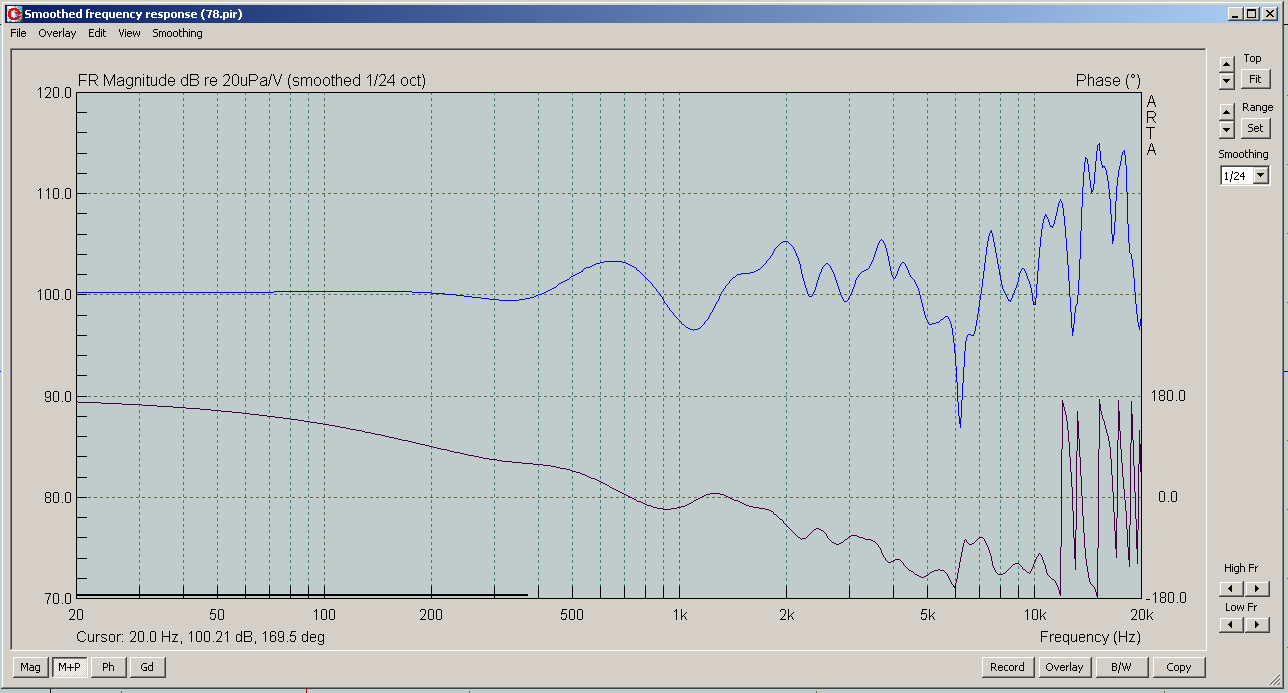Close the Smoothed frequency response window

(1269, 14)
